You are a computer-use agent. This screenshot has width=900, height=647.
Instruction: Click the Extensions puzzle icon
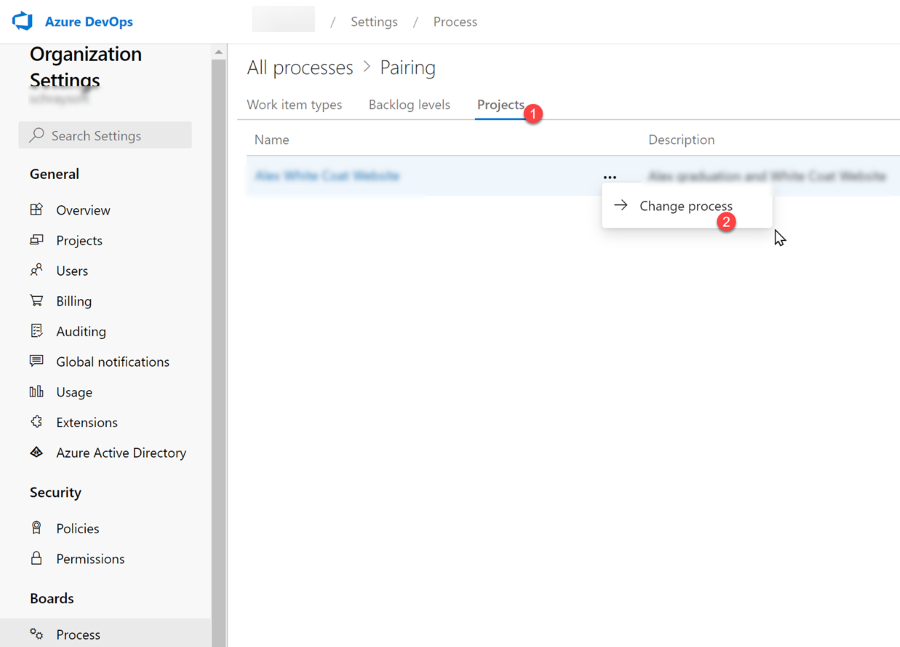[x=36, y=422]
